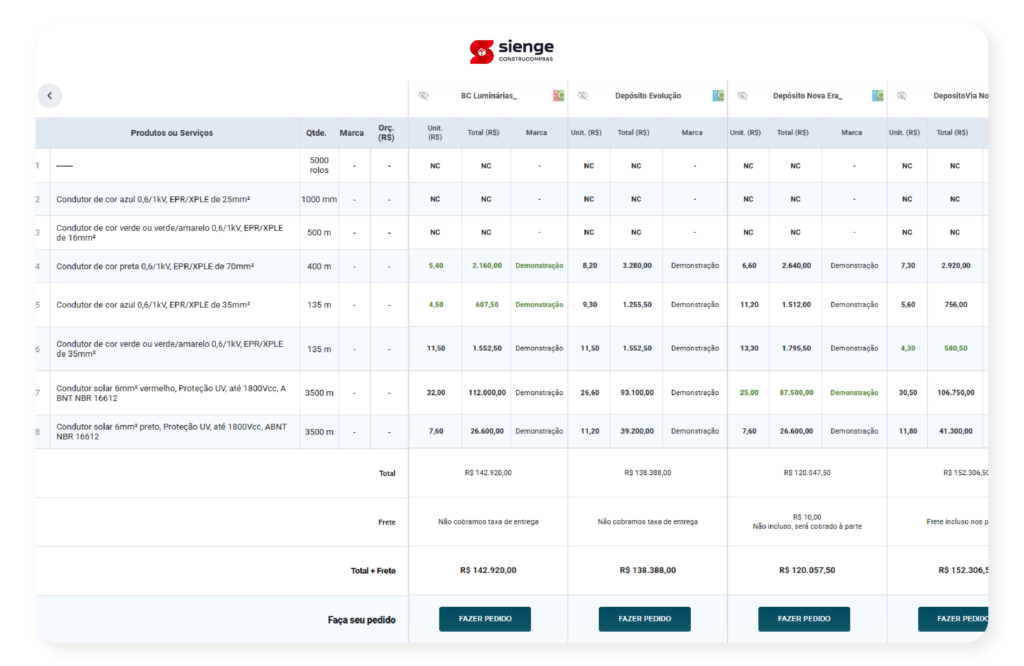
Task: Place order with DepositoVia via FAZER PEDIDO
Action: [953, 618]
